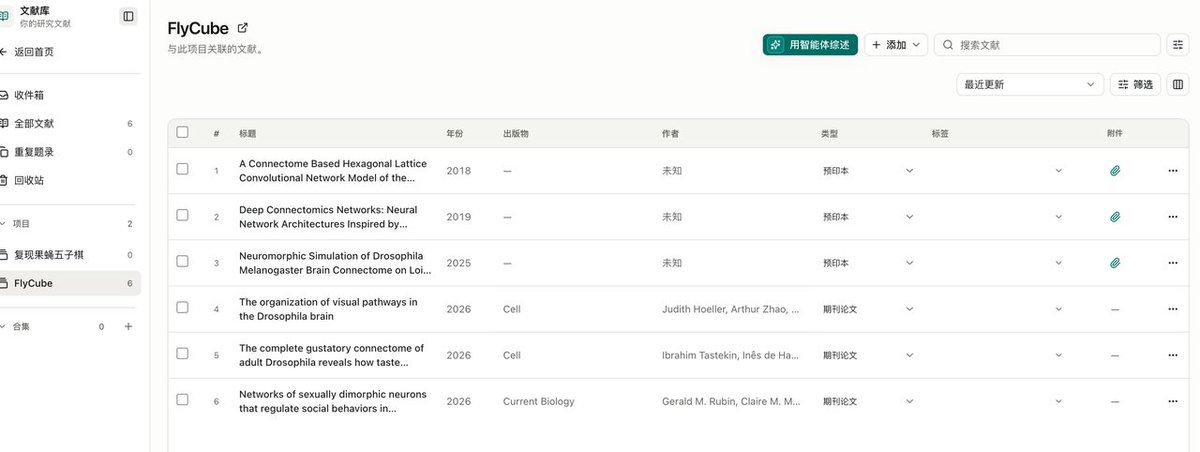This screenshot has width=1200, height=452.
Task: Click the magnifier icon in search box
Action: click(x=947, y=45)
